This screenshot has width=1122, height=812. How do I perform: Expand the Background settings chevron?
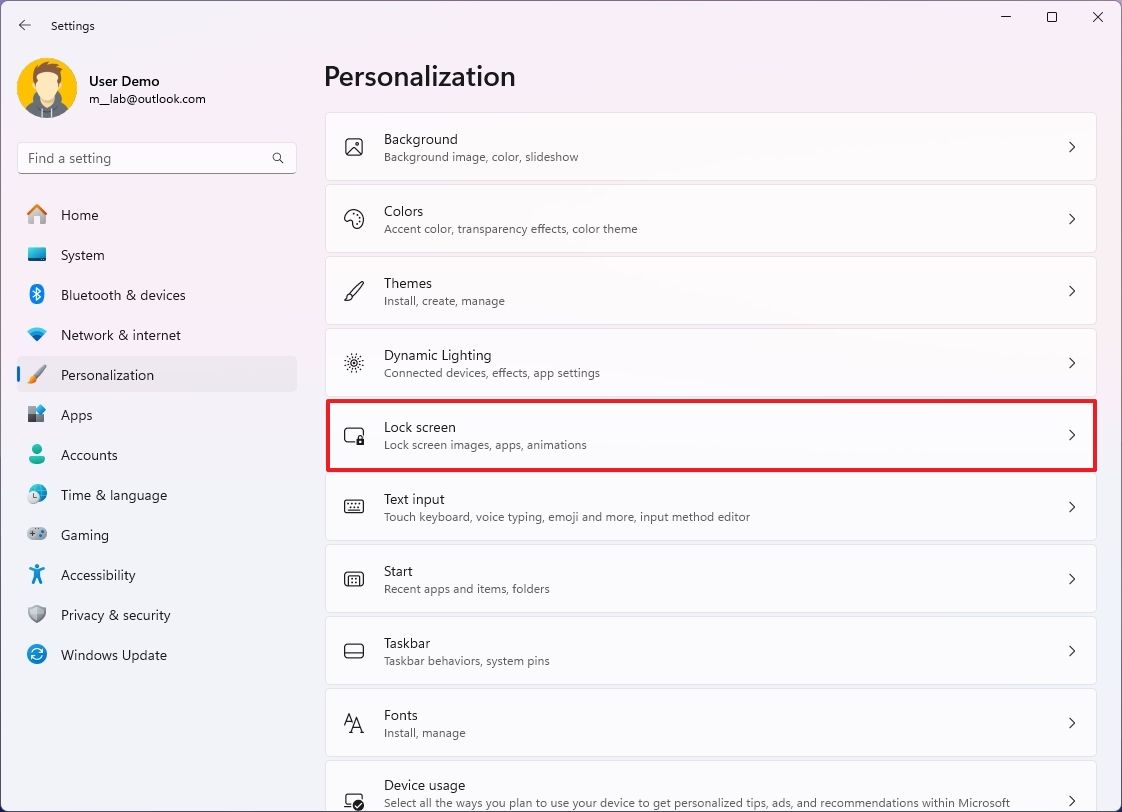(1072, 146)
